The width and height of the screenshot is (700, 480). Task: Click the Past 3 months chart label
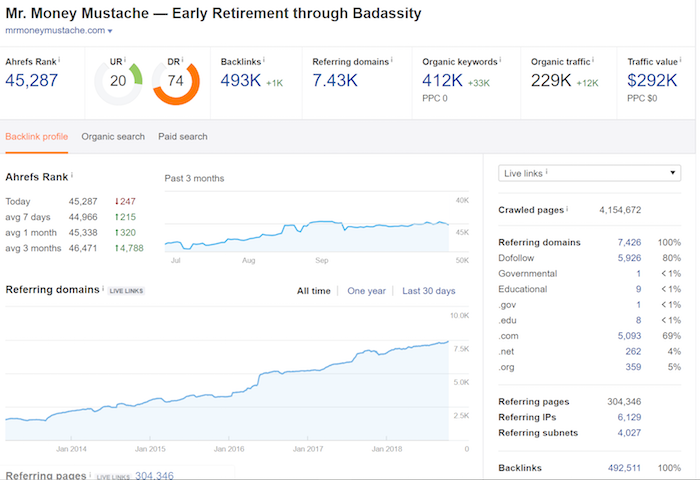194,179
